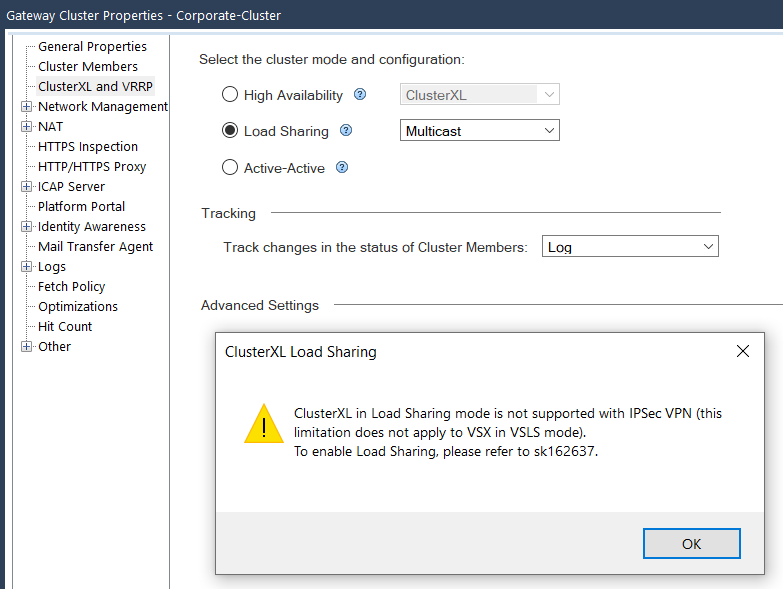Click the Tracking section heading
This screenshot has height=589, width=783.
pos(228,213)
